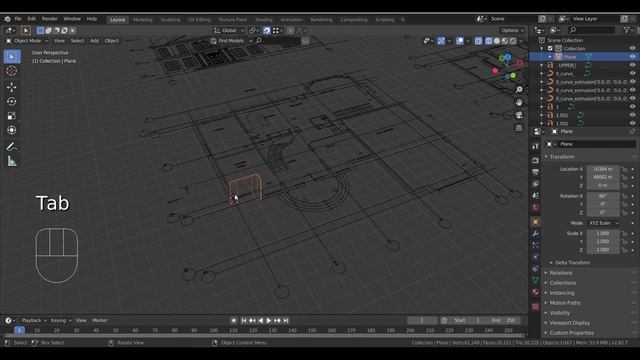Open the View Layer properties tab

click(536, 184)
